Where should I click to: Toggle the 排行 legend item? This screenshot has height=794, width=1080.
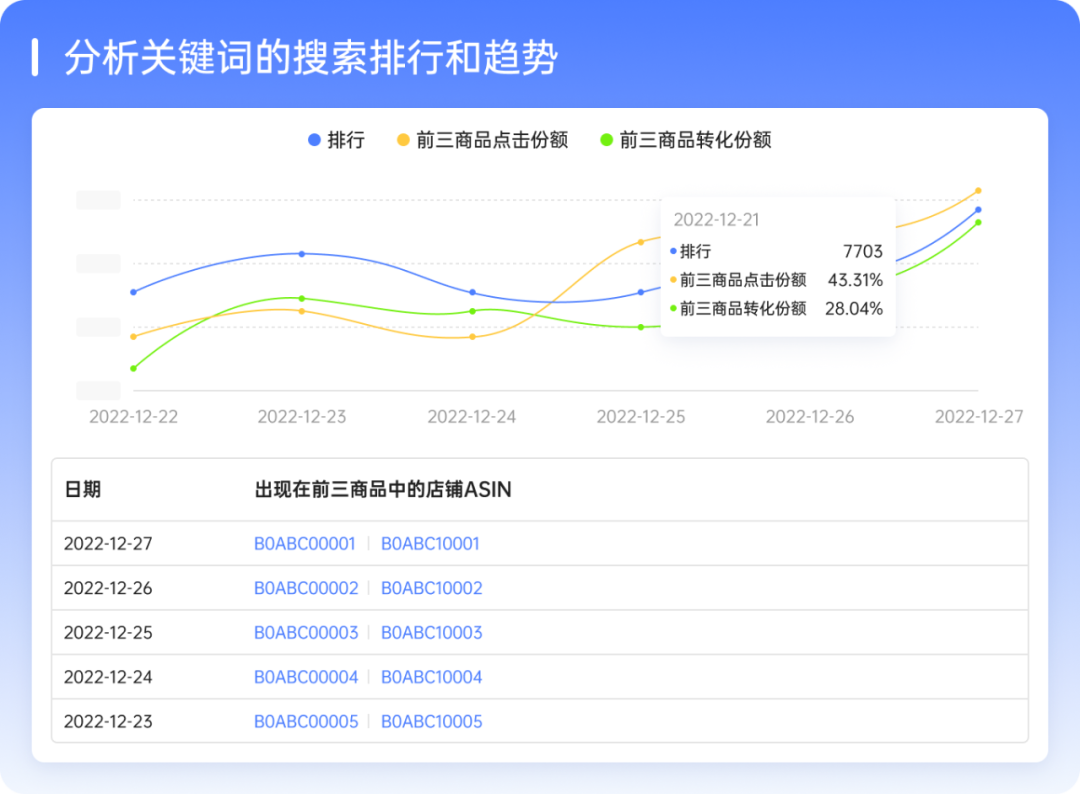(336, 140)
